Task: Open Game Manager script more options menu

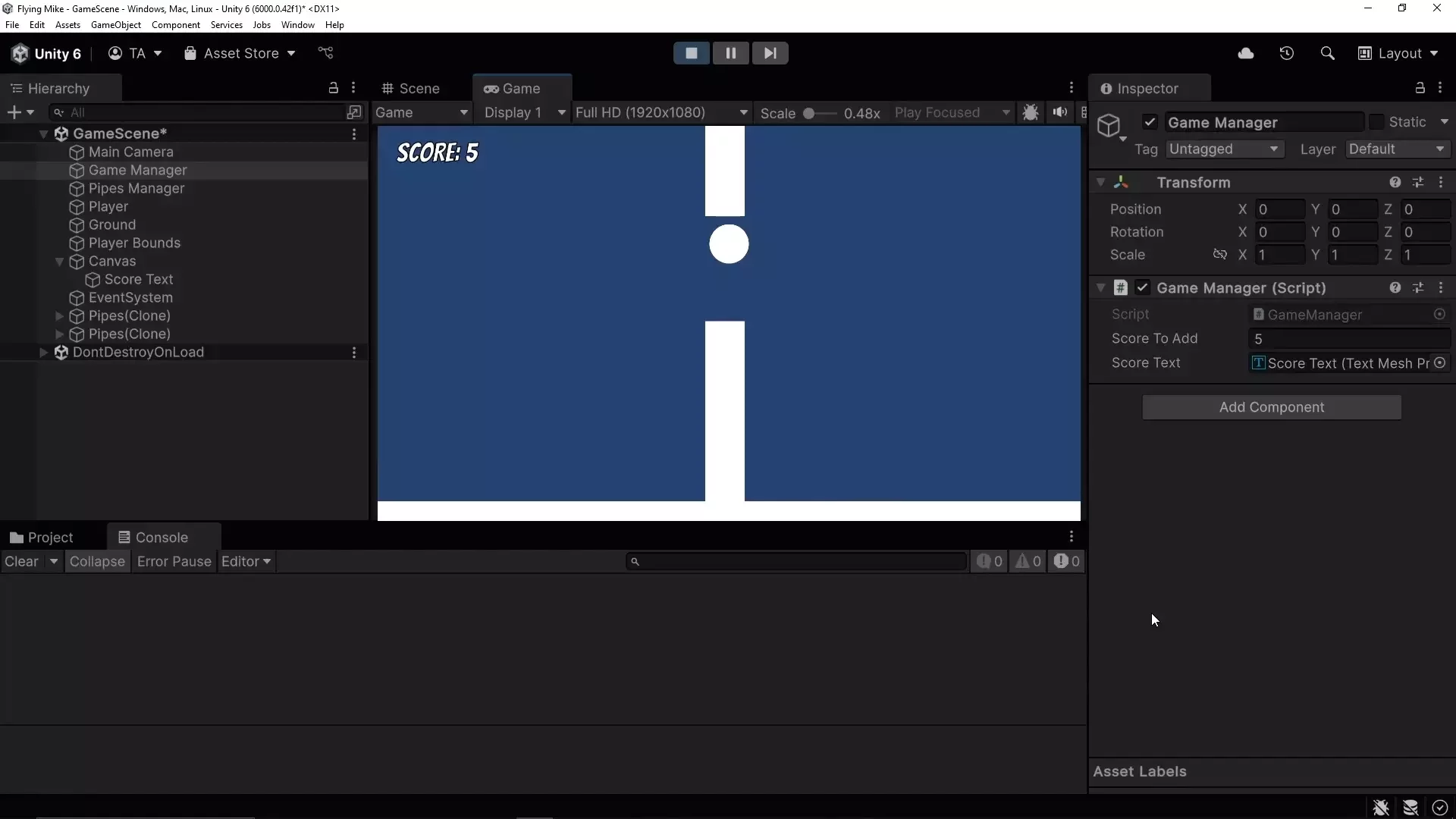Action: pos(1441,287)
